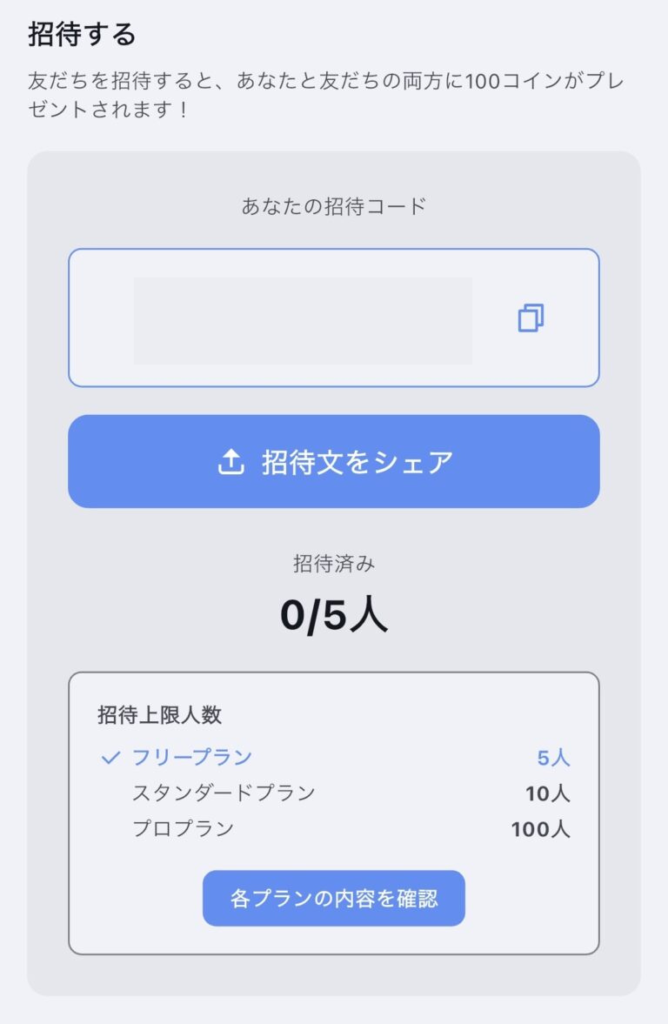The height and width of the screenshot is (1024, 668).
Task: Click the copy invite code icon
Action: click(531, 318)
